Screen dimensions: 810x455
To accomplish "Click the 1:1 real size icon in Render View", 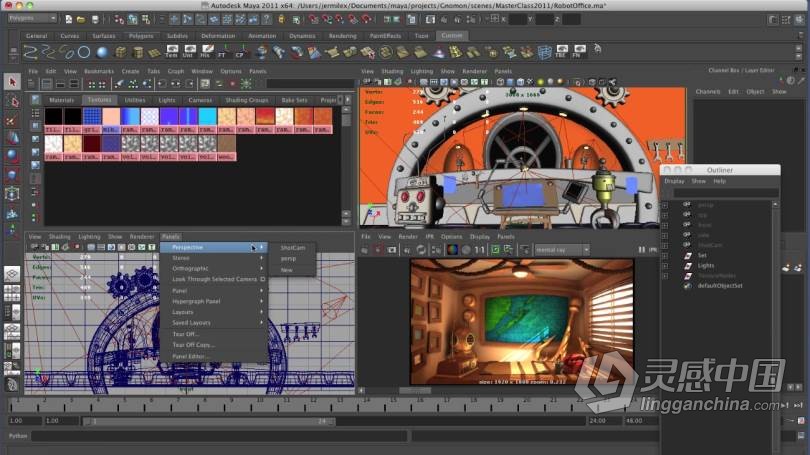I will click(x=479, y=250).
